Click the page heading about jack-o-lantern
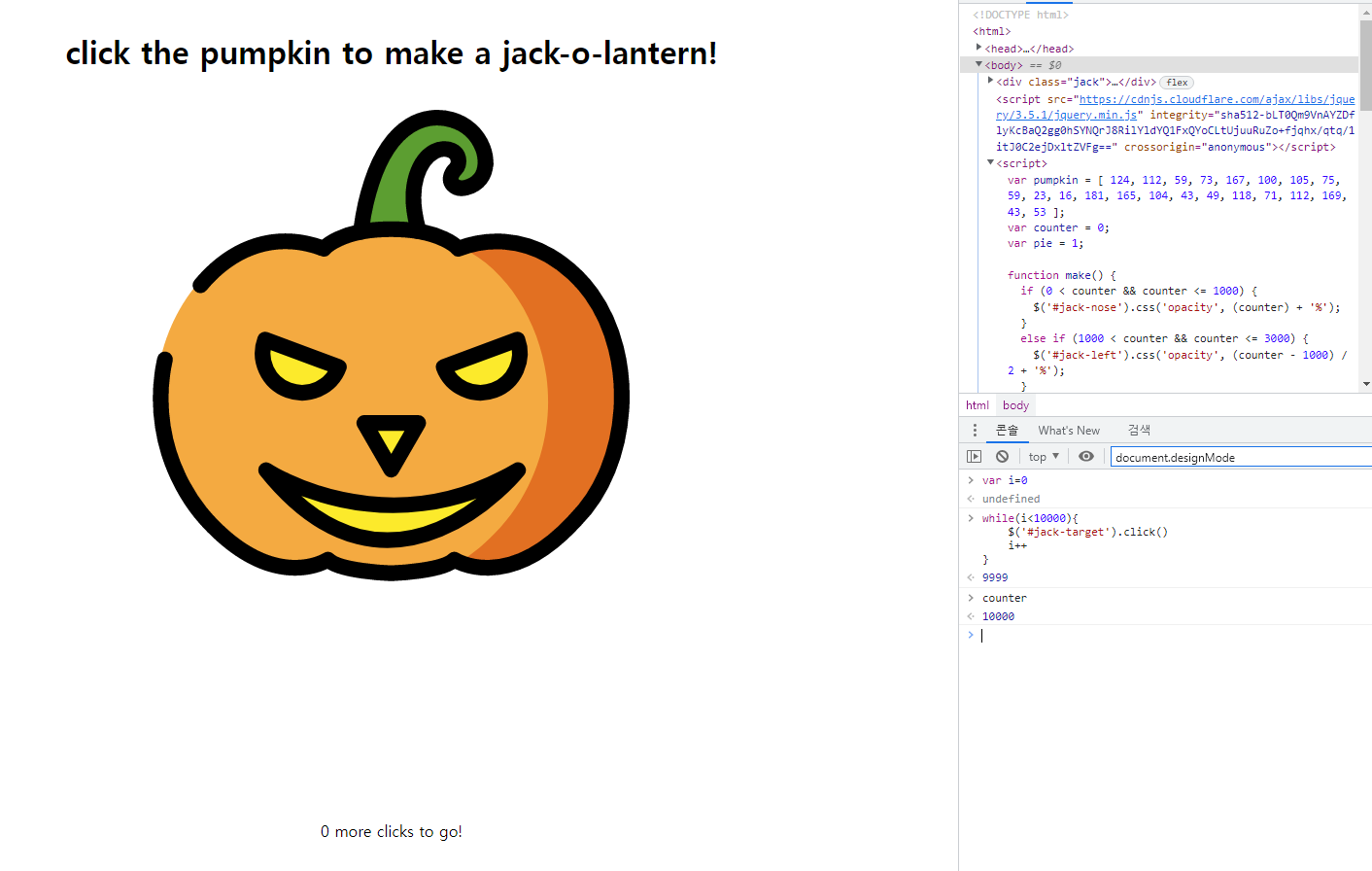This screenshot has width=1372, height=871. pos(392,53)
